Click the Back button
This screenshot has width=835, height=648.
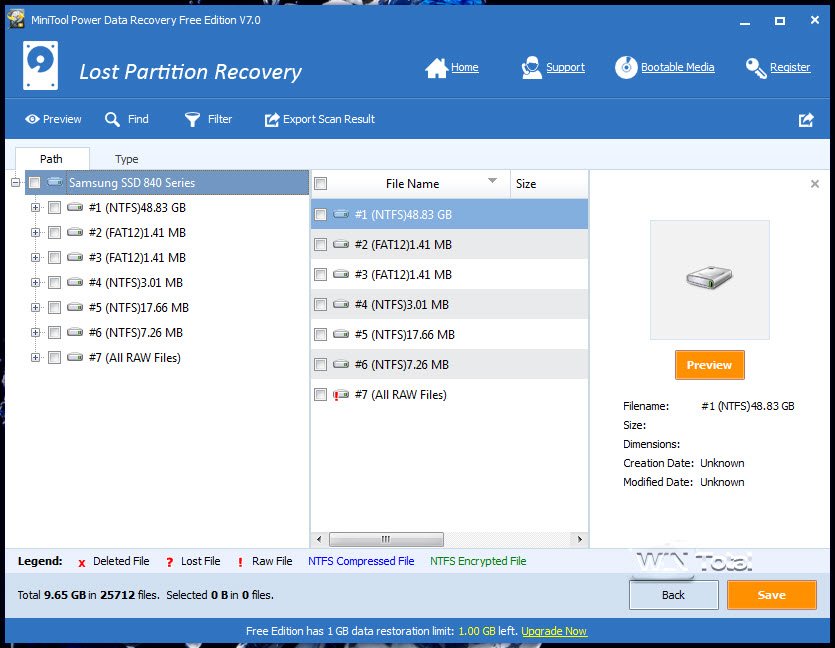pos(674,595)
